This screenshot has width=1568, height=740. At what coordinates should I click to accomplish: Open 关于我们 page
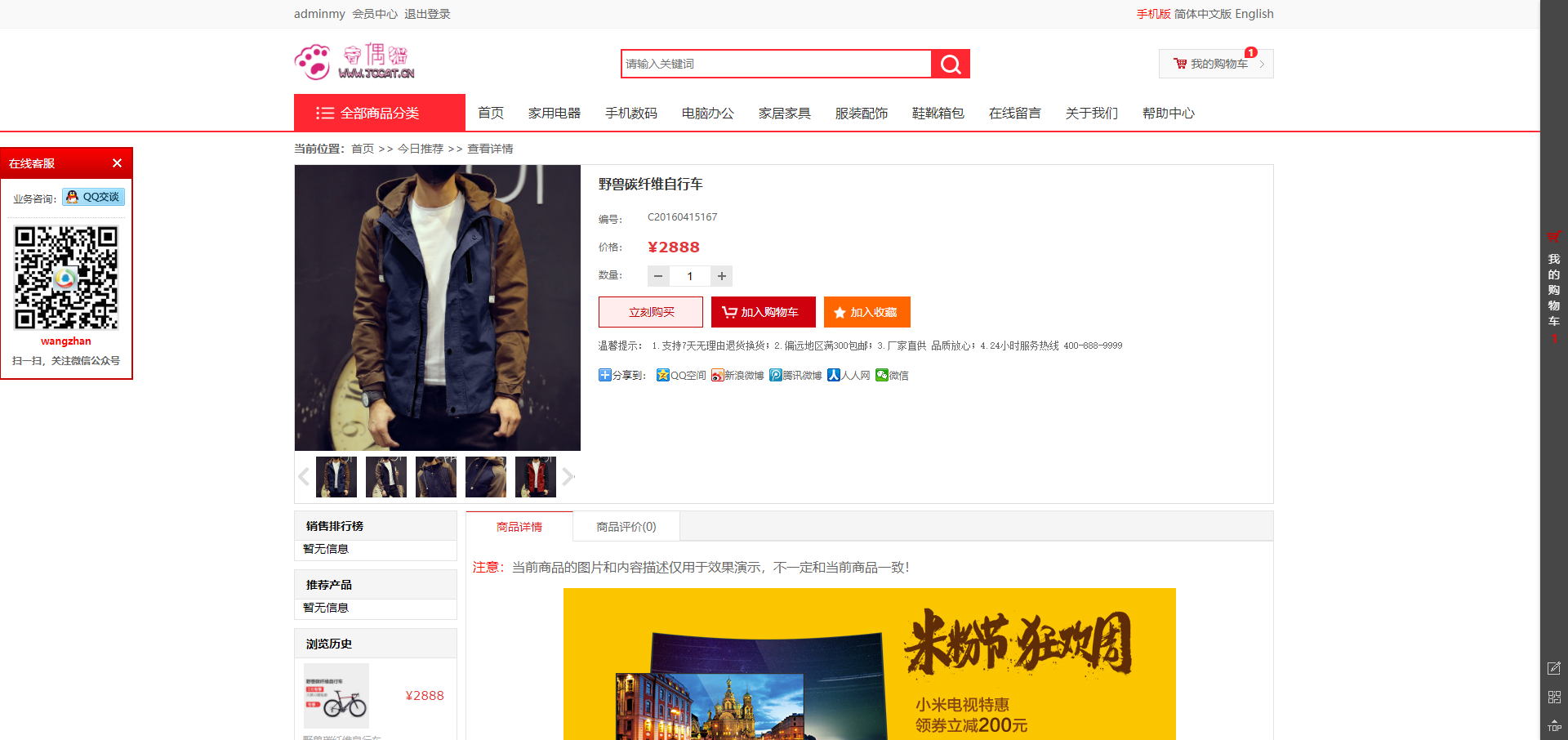(1092, 113)
